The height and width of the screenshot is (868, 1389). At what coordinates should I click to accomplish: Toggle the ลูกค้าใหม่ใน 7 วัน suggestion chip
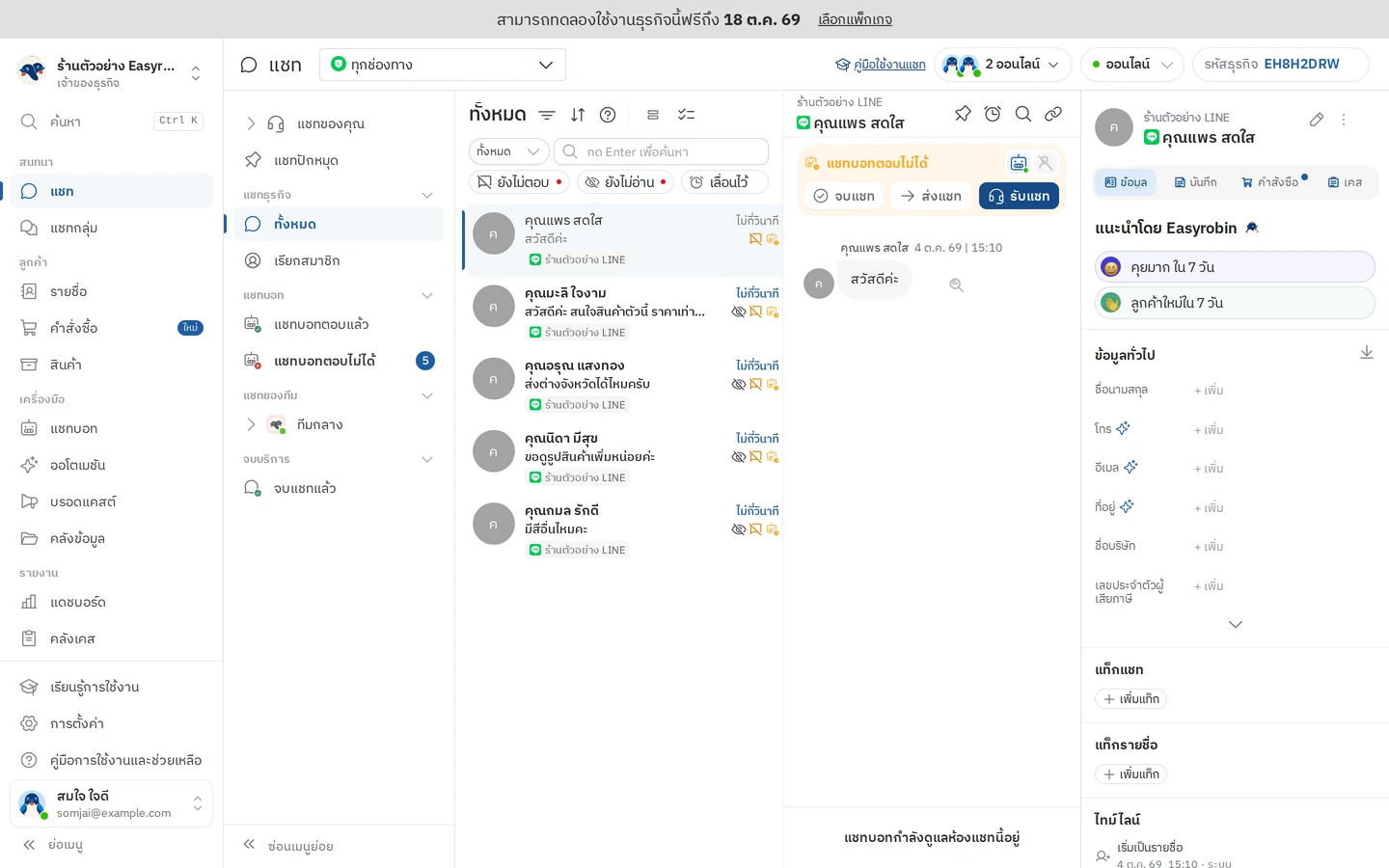(x=1235, y=303)
